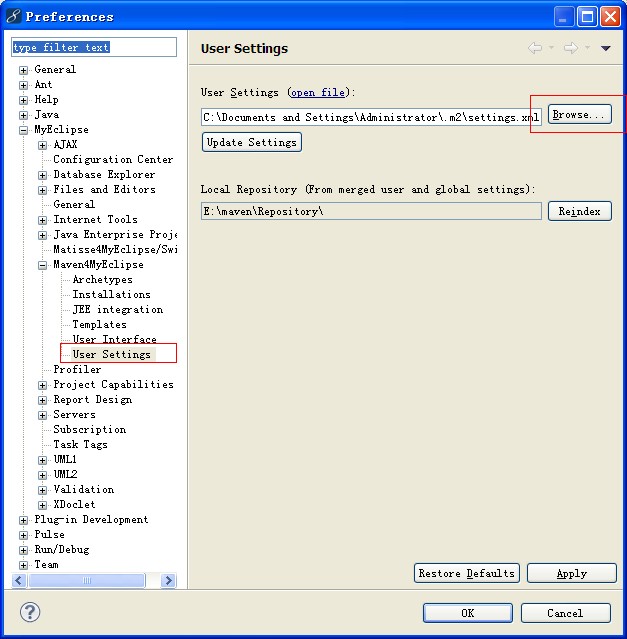The width and height of the screenshot is (627, 639).
Task: Select JEE integration tree item
Action: 118,309
